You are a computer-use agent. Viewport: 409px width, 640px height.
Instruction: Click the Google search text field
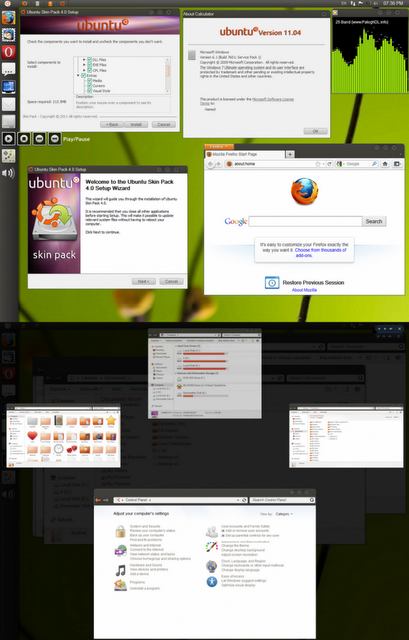pyautogui.click(x=305, y=221)
